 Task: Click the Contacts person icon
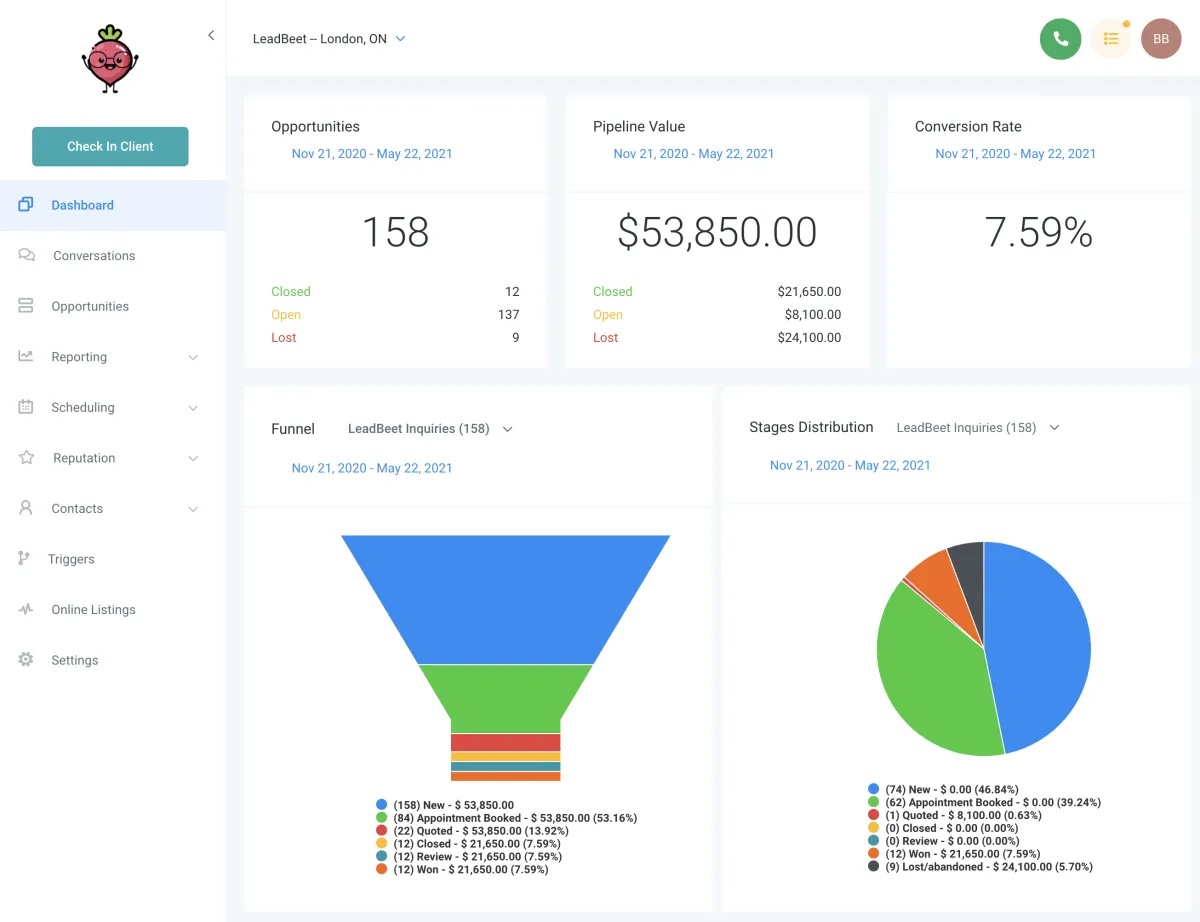[x=26, y=508]
